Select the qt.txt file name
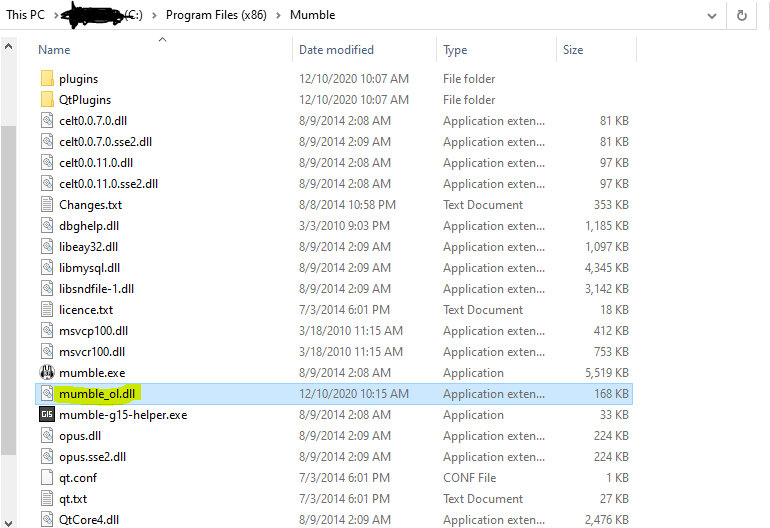 point(73,499)
